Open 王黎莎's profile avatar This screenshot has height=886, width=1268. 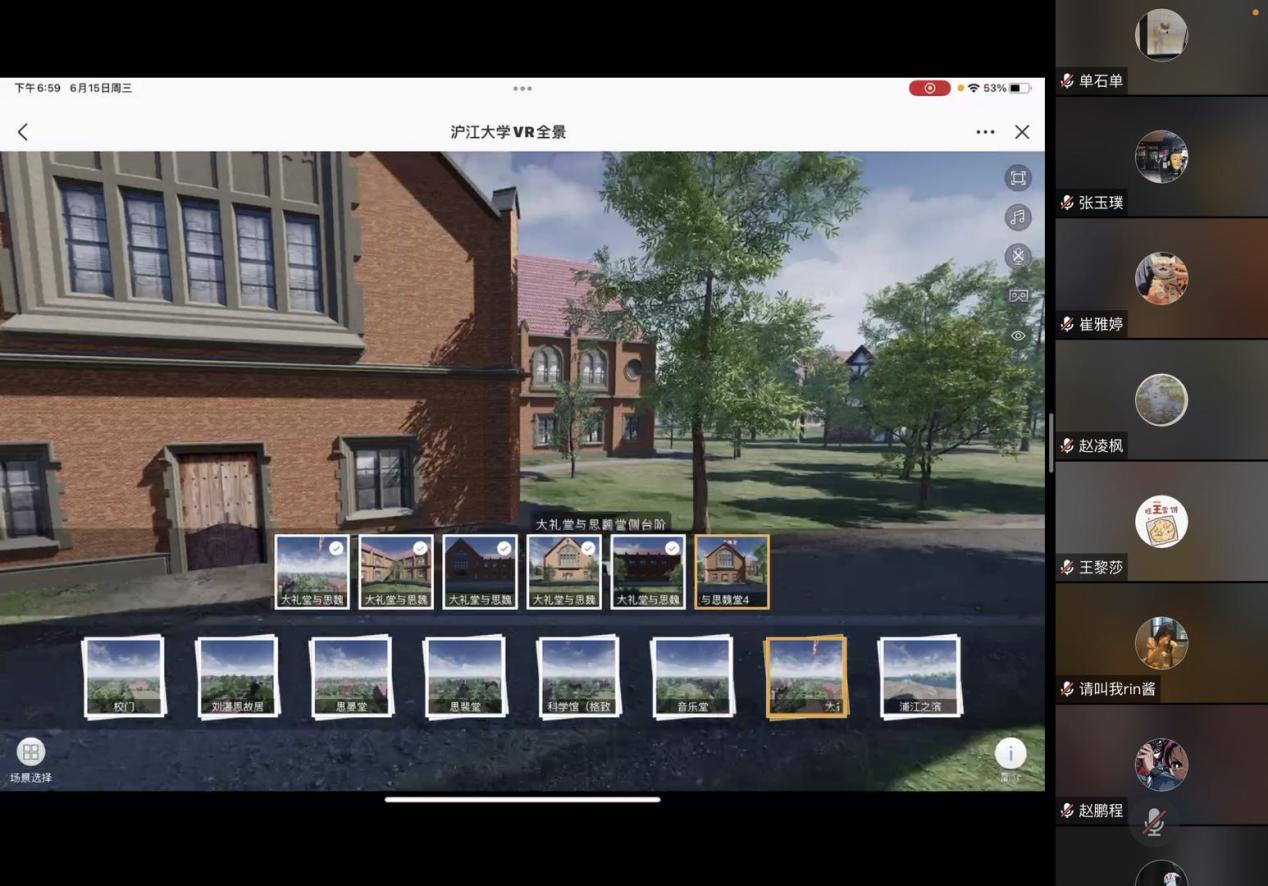(x=1161, y=521)
